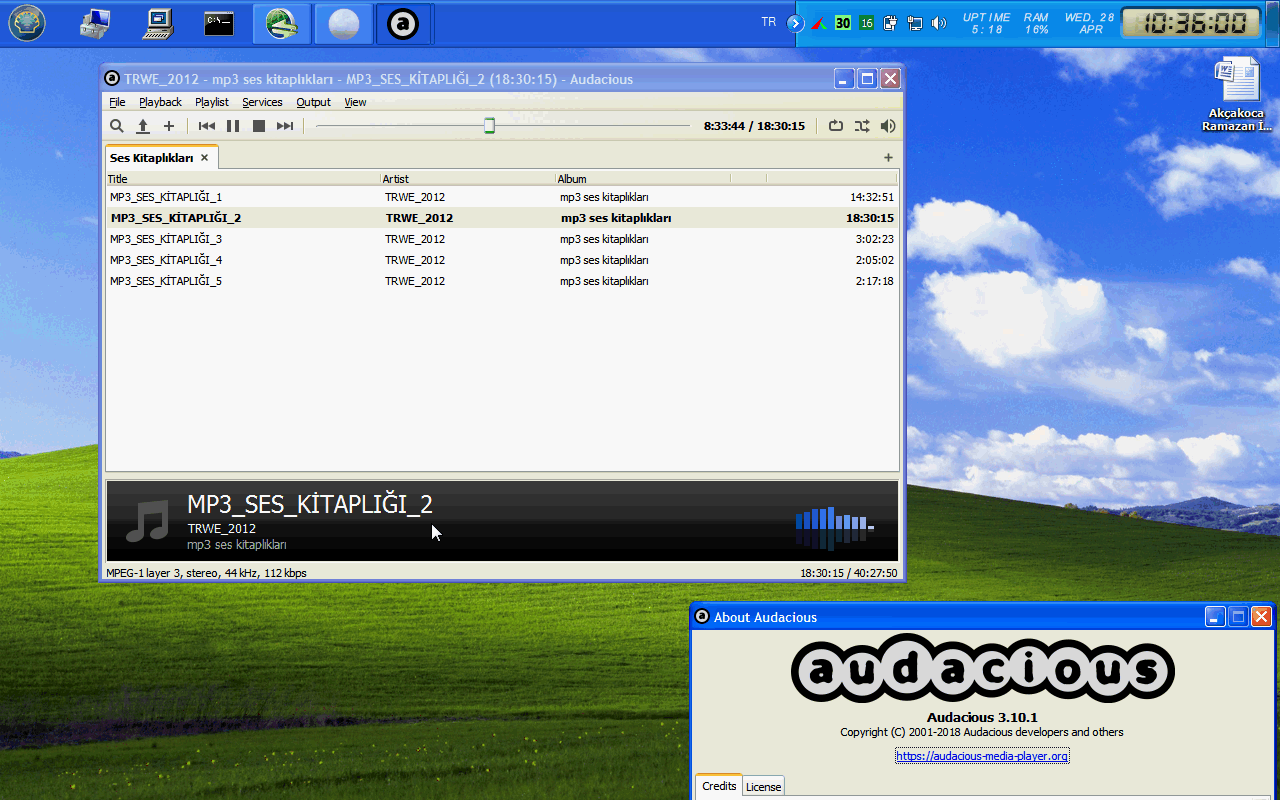The image size is (1280, 800).
Task: Skip to the next track
Action: click(x=285, y=126)
